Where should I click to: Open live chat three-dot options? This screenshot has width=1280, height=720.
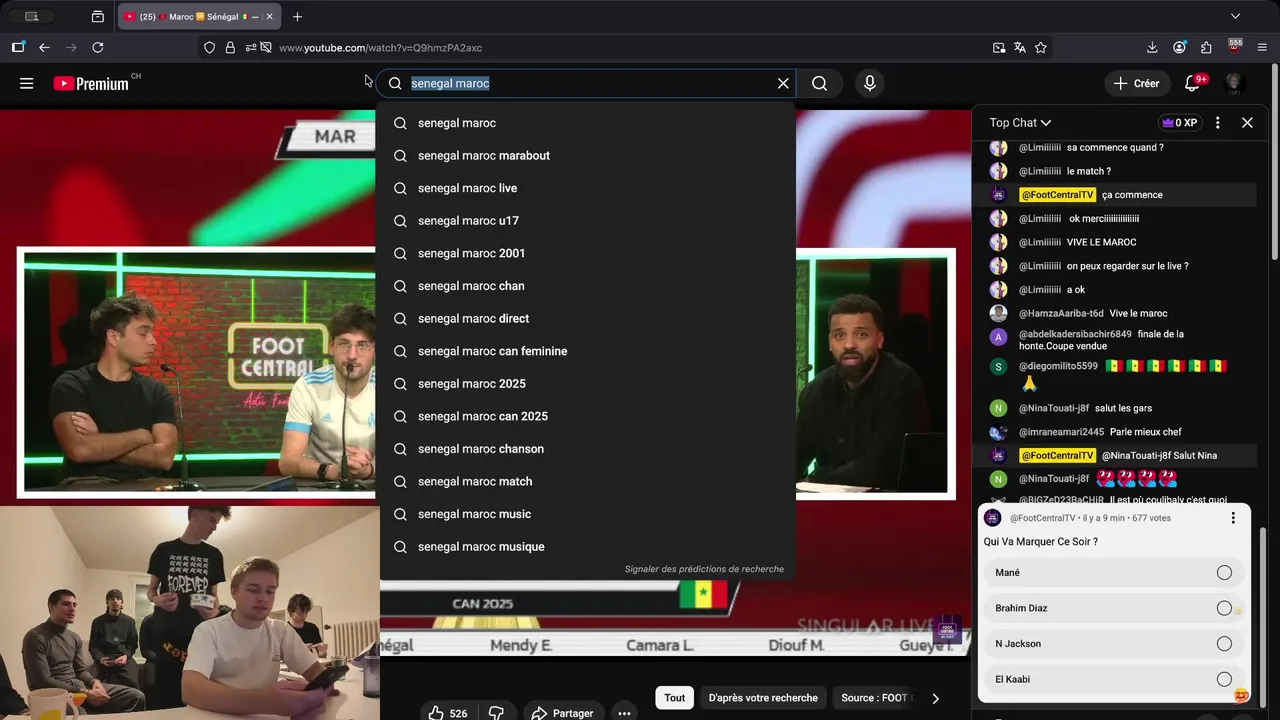click(1217, 123)
